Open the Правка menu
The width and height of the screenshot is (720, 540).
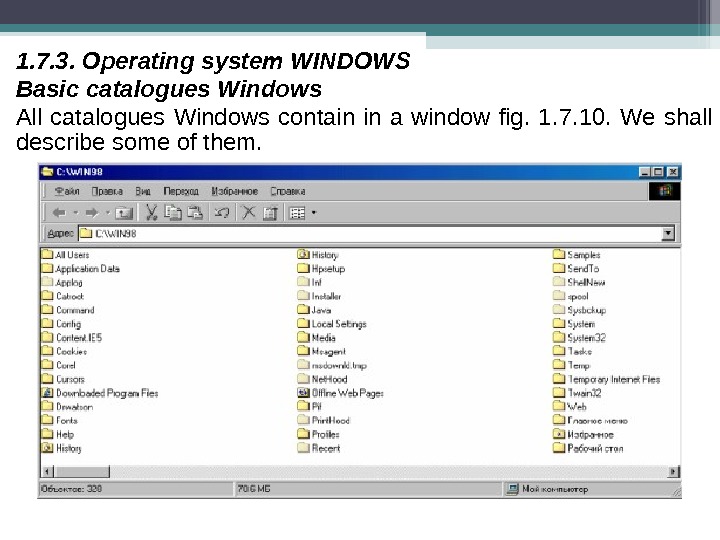point(107,191)
